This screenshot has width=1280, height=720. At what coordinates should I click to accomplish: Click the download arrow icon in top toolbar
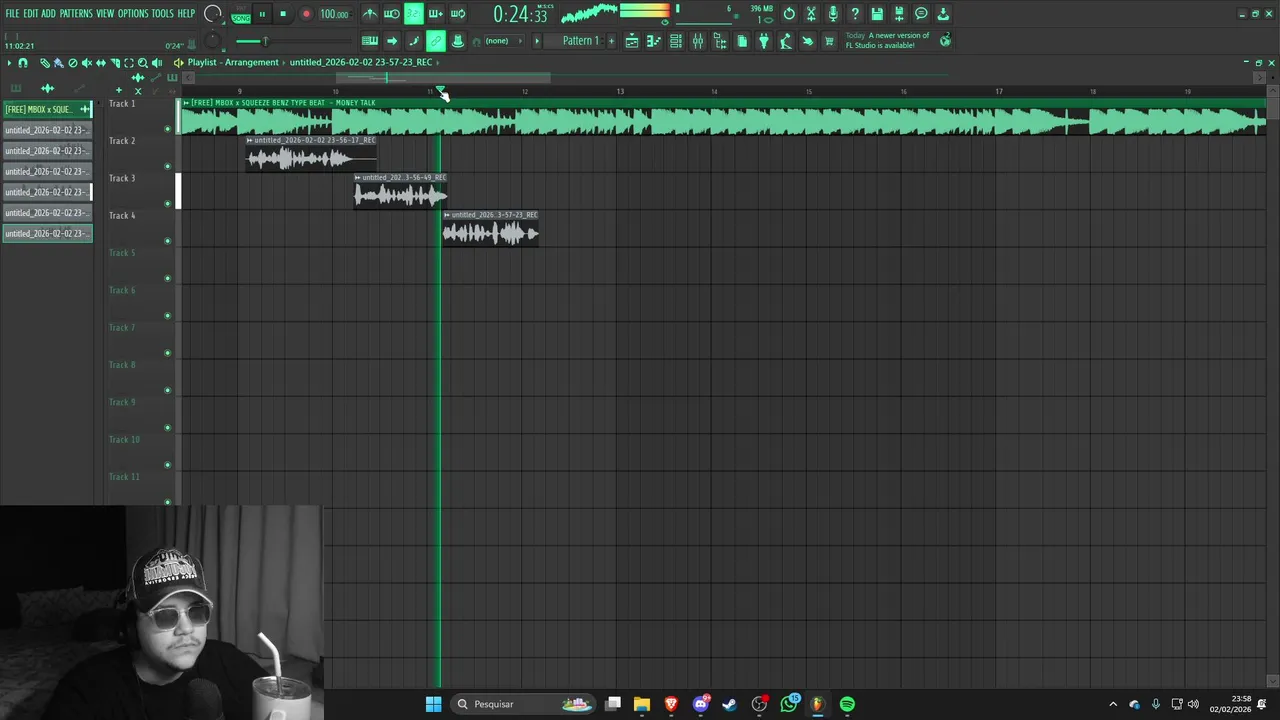[x=943, y=14]
